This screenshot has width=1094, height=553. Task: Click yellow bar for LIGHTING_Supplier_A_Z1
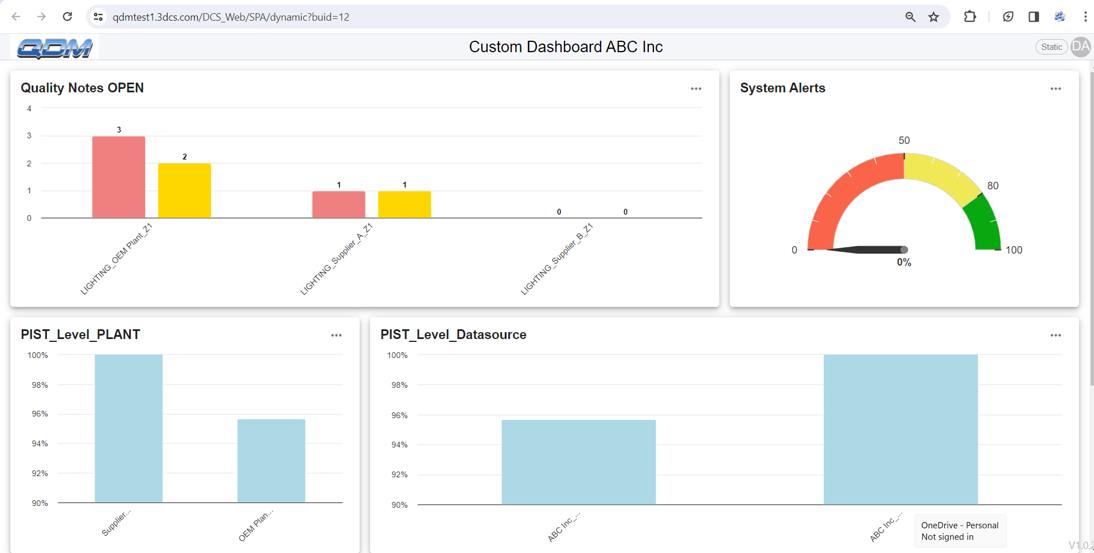point(404,204)
